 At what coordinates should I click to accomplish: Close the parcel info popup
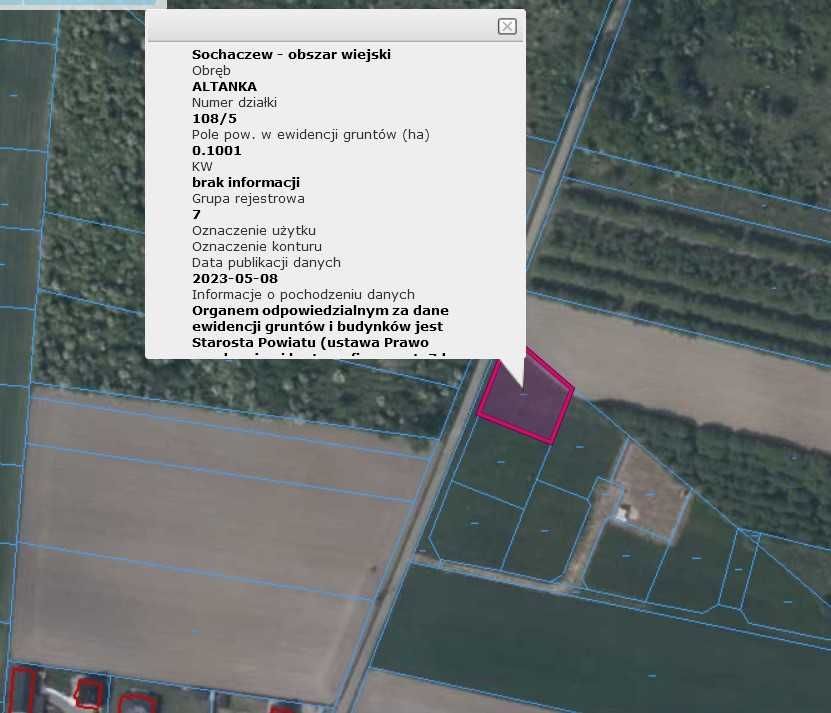tap(507, 26)
